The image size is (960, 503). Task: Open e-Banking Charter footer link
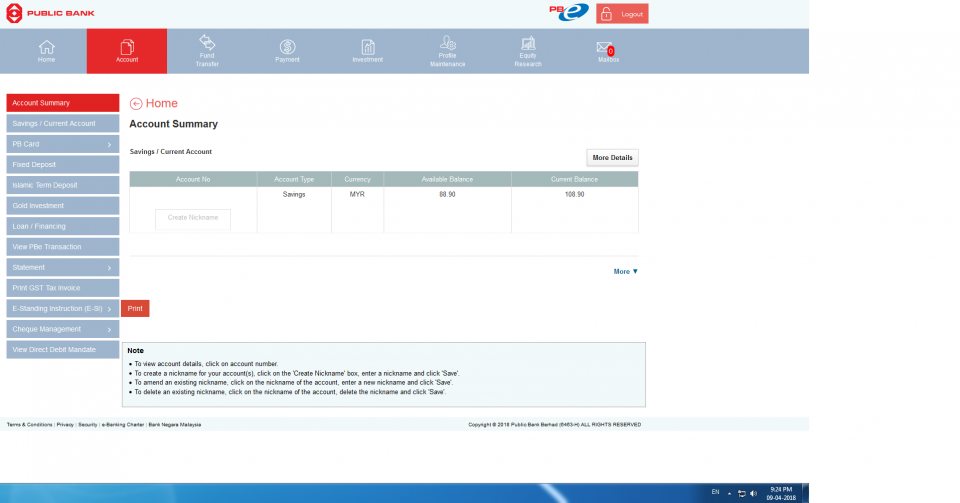click(x=122, y=425)
